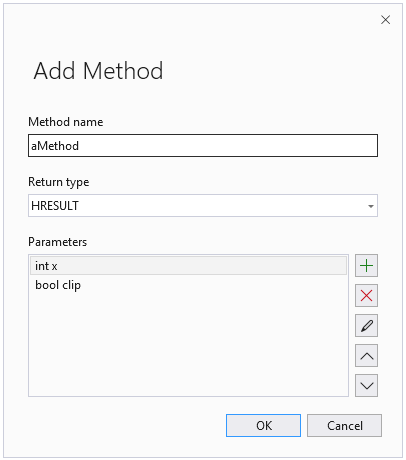406x460 pixels.
Task: Close the Add Method dialog
Action: pos(385,20)
